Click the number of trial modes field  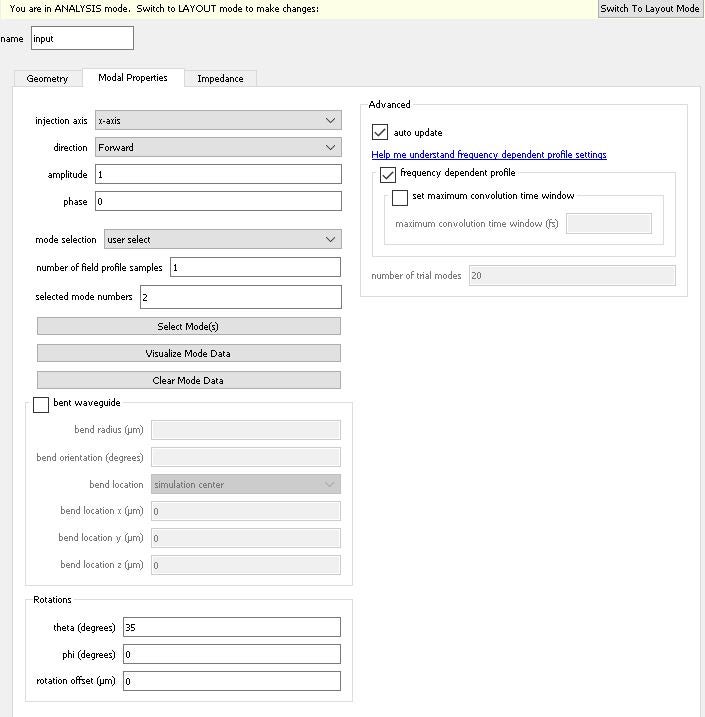(572, 276)
